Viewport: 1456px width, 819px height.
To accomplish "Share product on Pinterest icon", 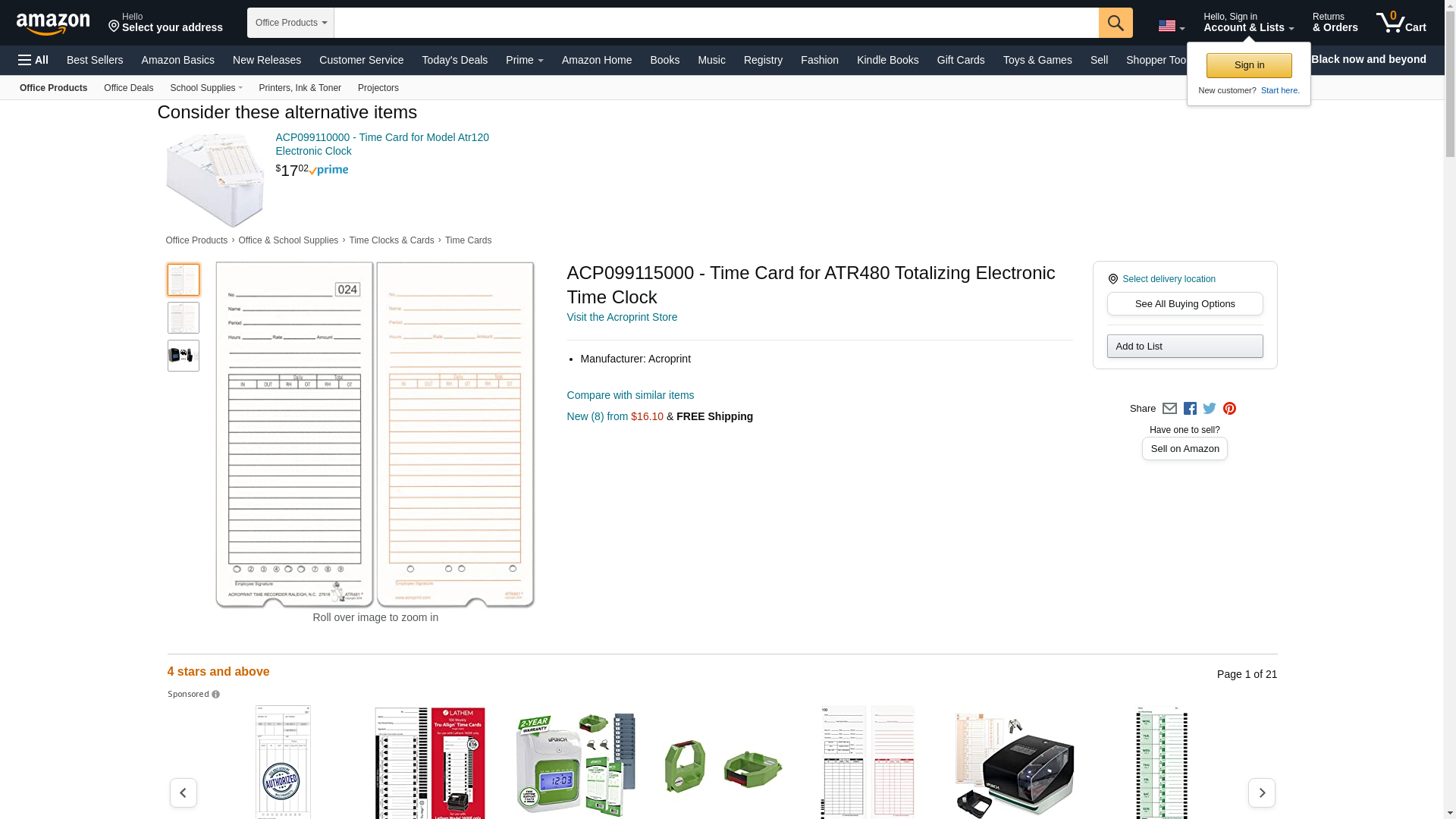I will pos(1229,409).
